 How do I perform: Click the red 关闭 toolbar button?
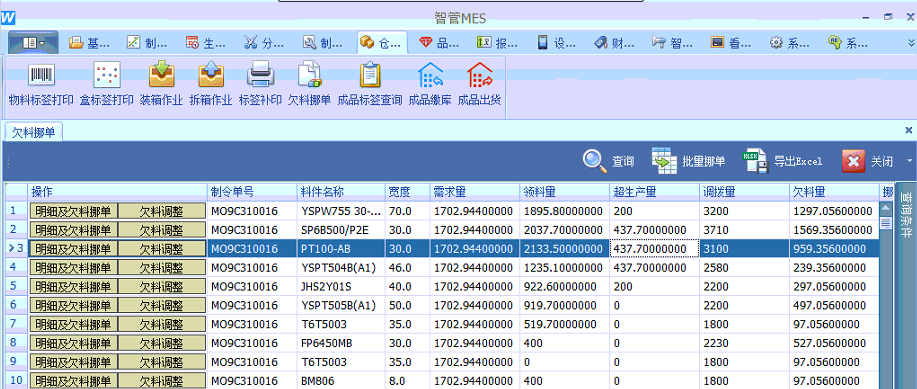[x=867, y=161]
